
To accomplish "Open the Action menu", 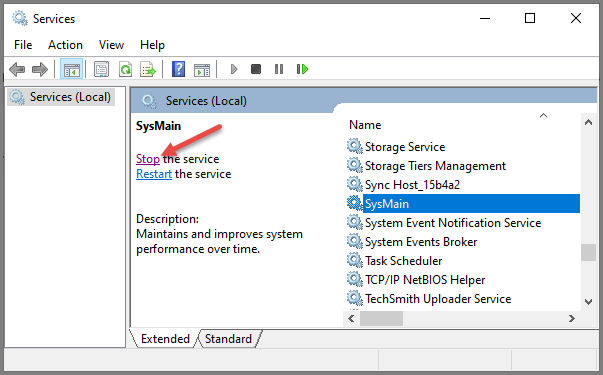I will (65, 45).
